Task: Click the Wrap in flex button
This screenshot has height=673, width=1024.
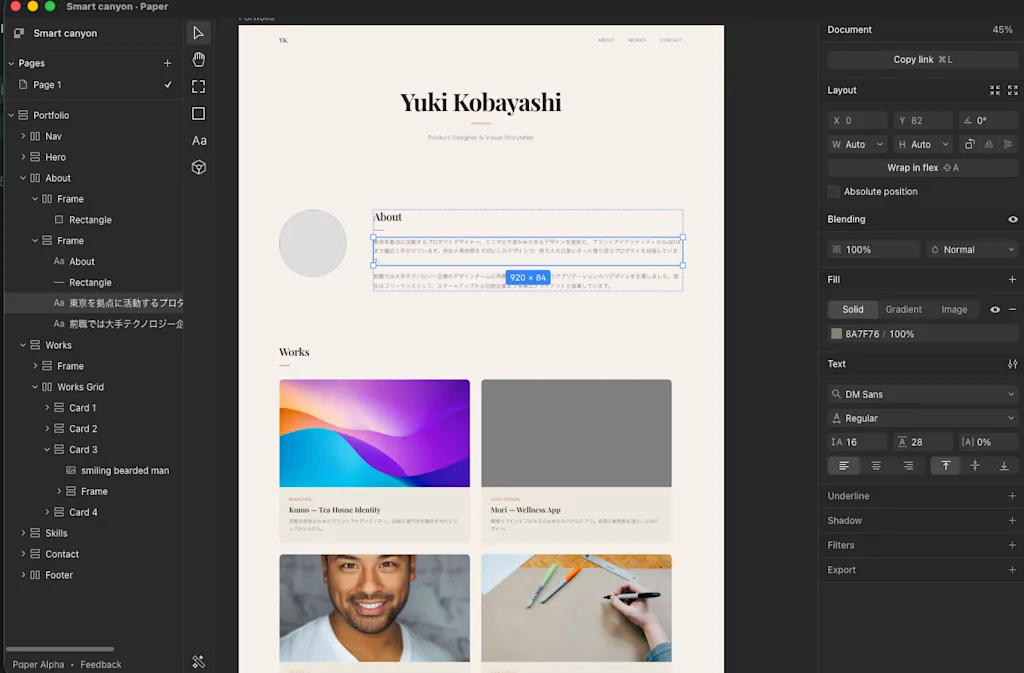Action: (x=922, y=168)
